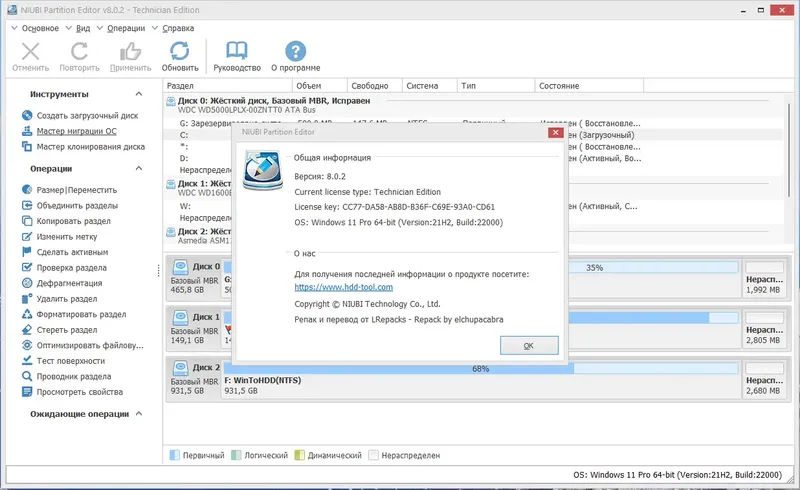800x490 pixels.
Task: Collapse the Ожидающие операции section
Action: click(x=139, y=414)
